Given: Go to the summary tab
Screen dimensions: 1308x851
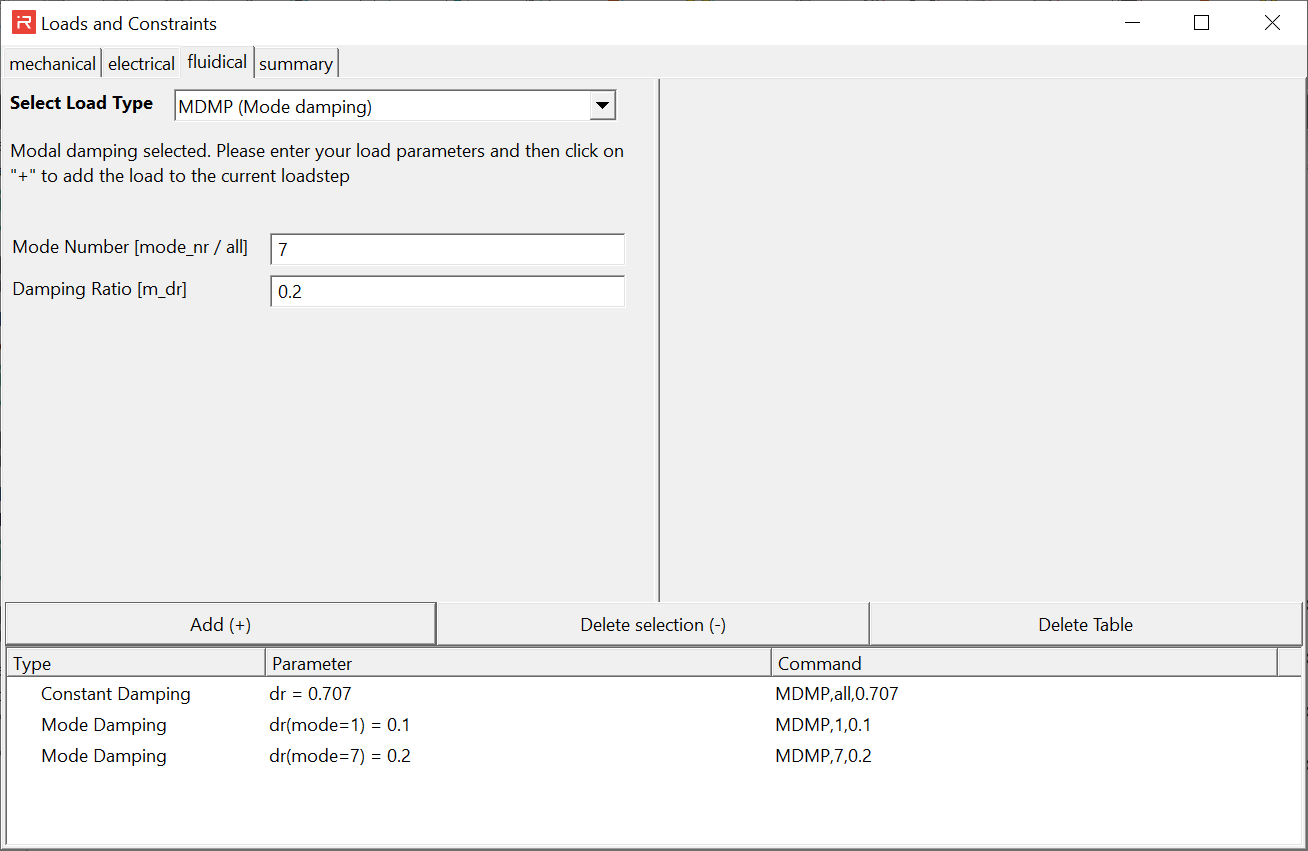Looking at the screenshot, I should pos(296,63).
